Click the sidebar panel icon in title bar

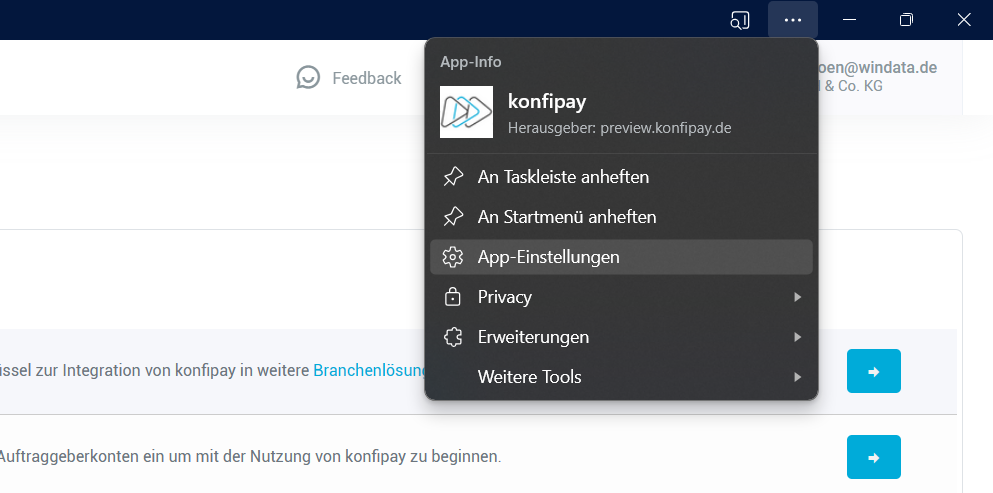tap(740, 20)
